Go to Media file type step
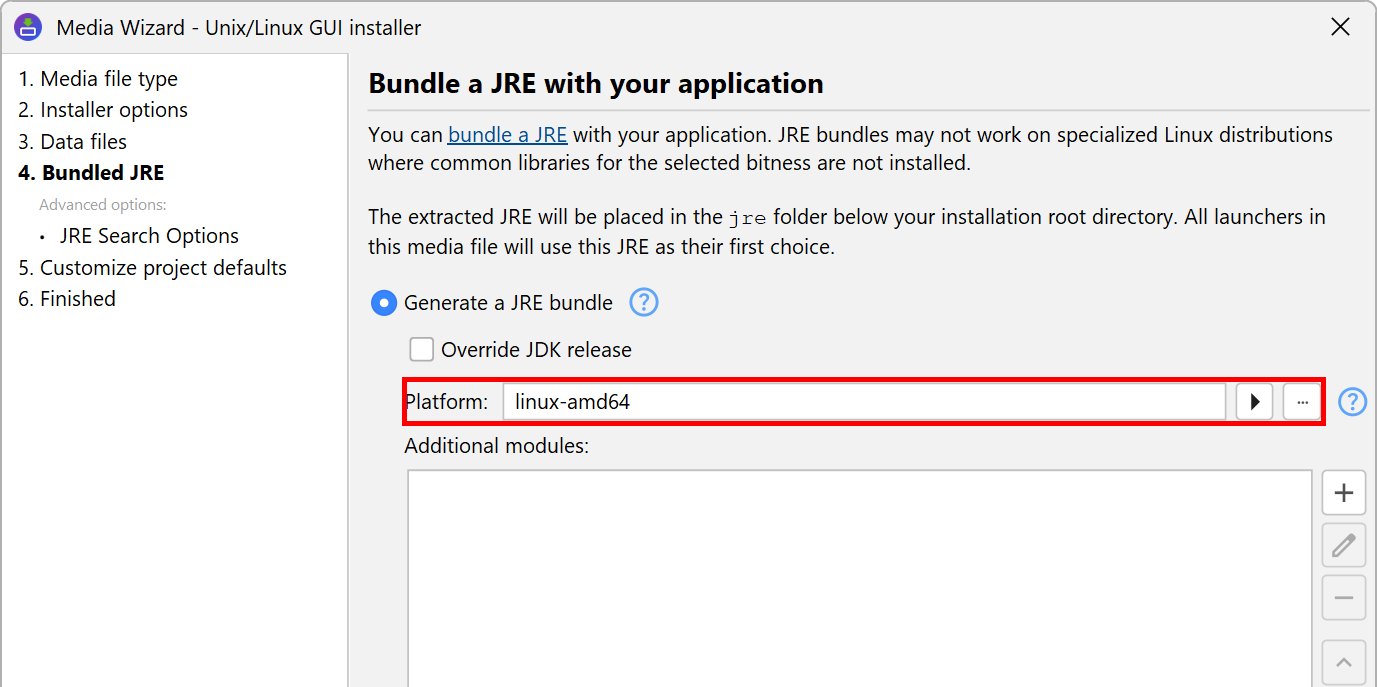This screenshot has height=687, width=1377. click(x=98, y=79)
